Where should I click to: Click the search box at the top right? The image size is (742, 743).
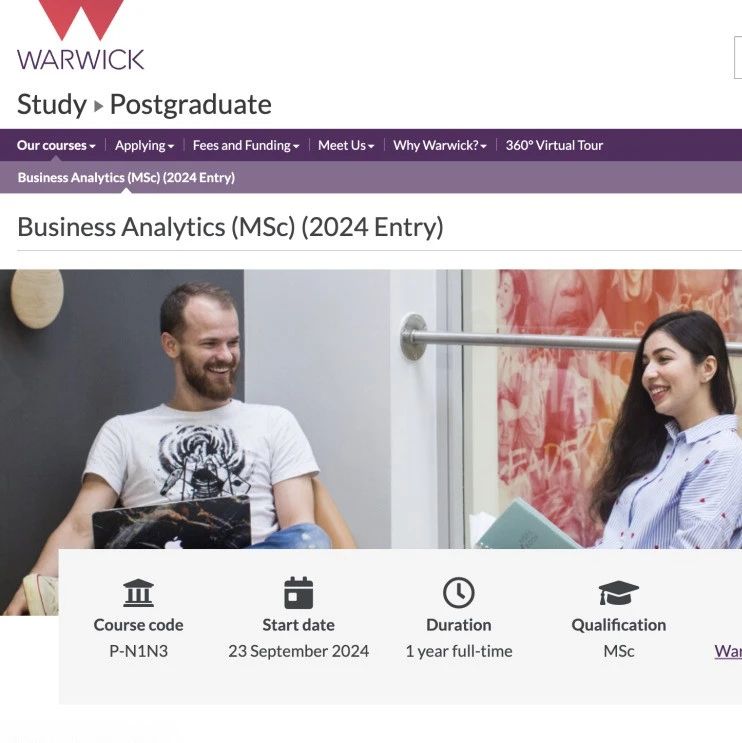[738, 57]
